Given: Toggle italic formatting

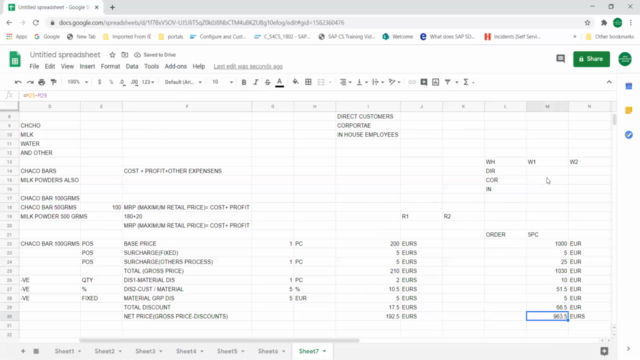Looking at the screenshot, I should point(256,82).
